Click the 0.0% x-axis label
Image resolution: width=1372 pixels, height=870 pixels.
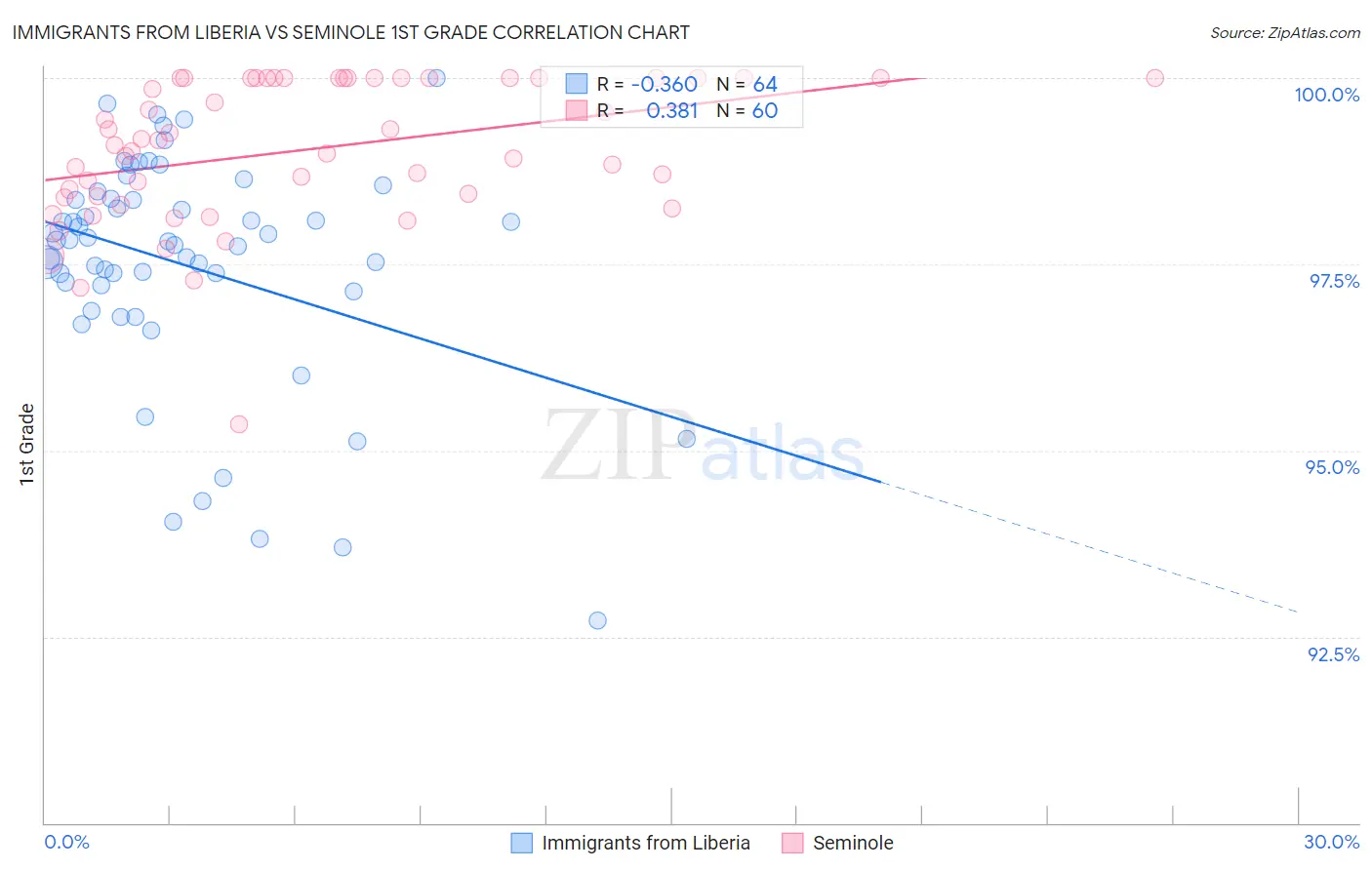point(66,842)
